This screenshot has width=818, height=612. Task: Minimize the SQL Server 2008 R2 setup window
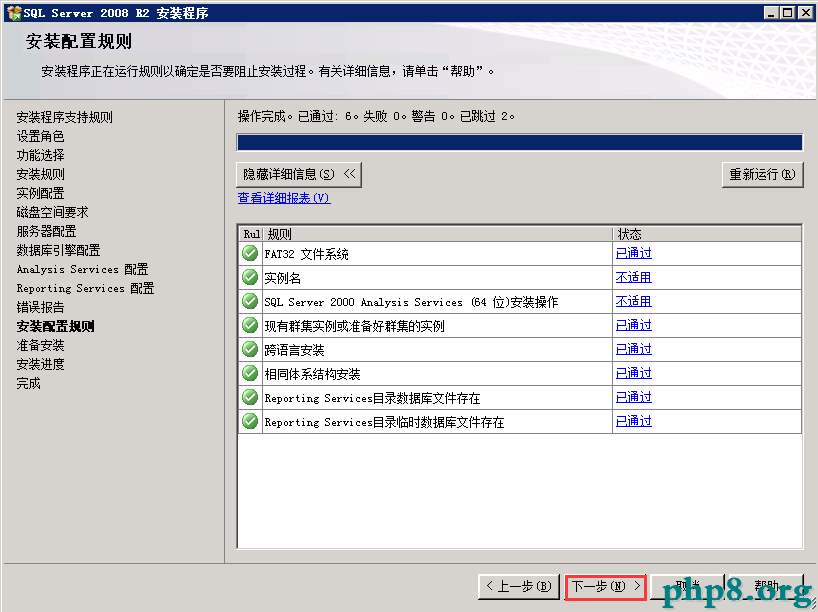coord(772,13)
